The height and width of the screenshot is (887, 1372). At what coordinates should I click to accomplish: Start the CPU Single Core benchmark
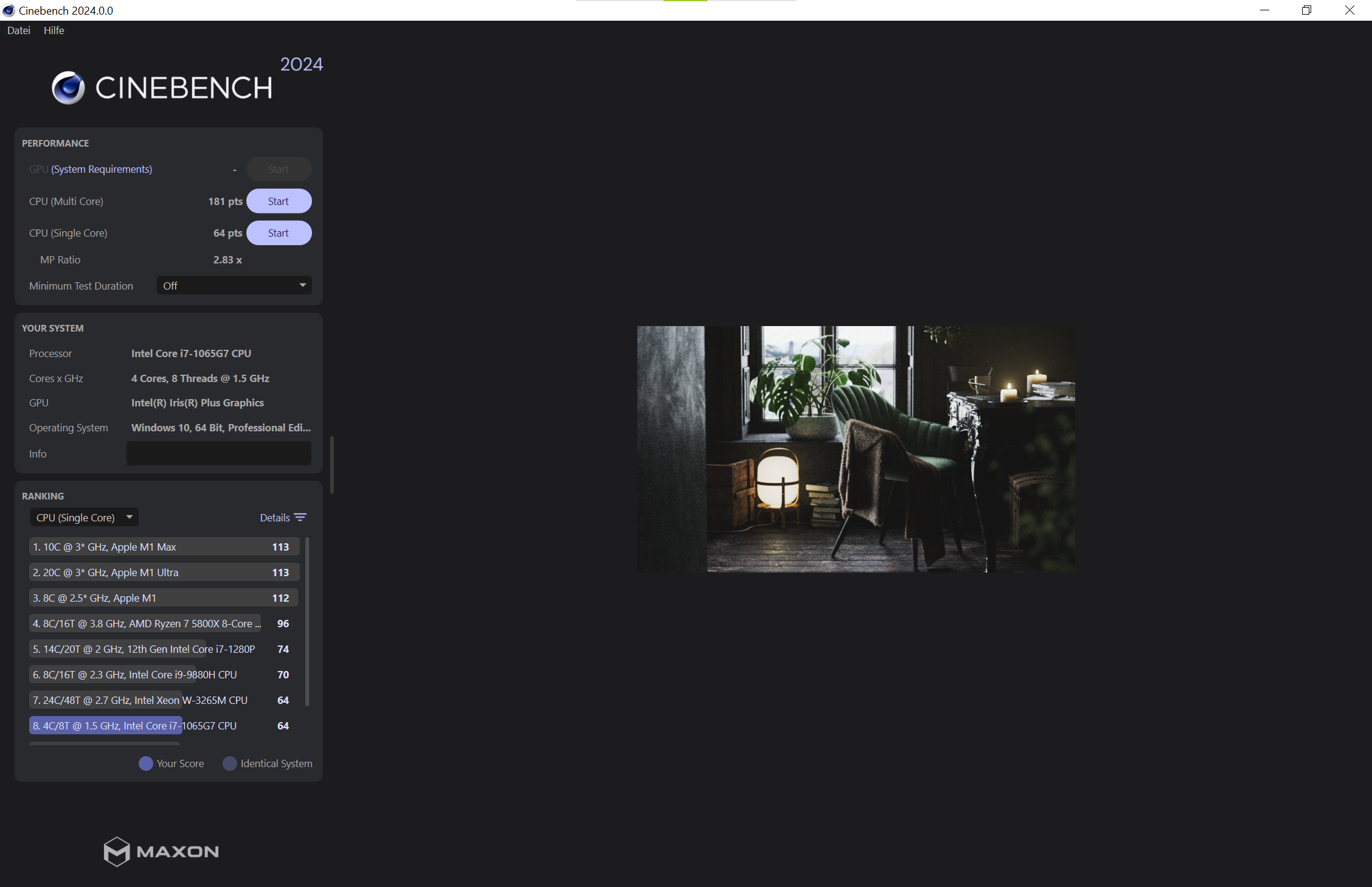[279, 233]
